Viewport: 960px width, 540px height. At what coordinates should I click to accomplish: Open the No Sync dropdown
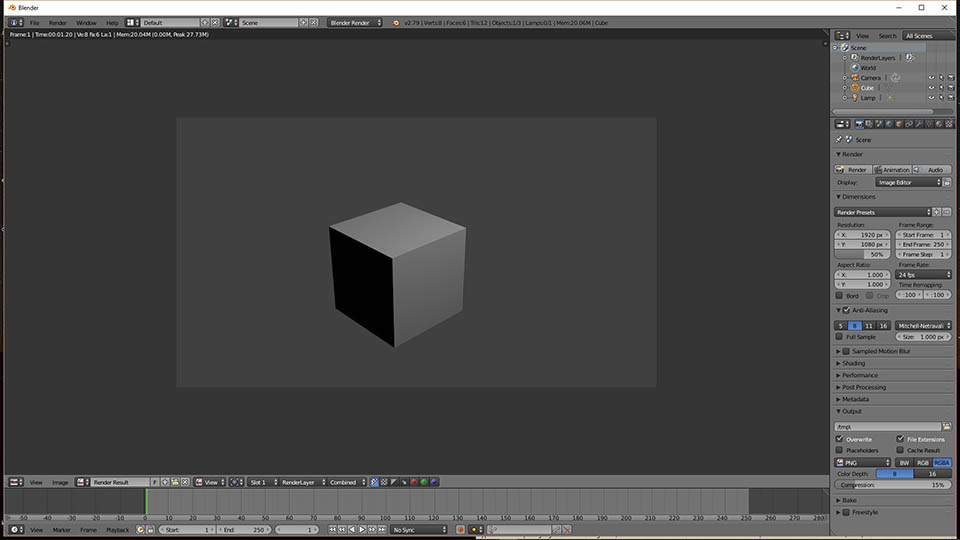[x=419, y=530]
